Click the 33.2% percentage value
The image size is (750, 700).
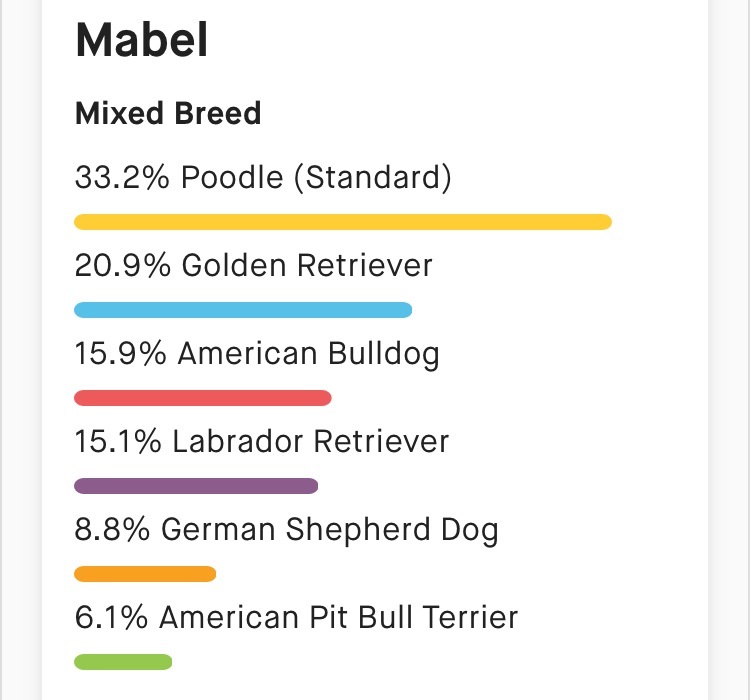tap(122, 177)
